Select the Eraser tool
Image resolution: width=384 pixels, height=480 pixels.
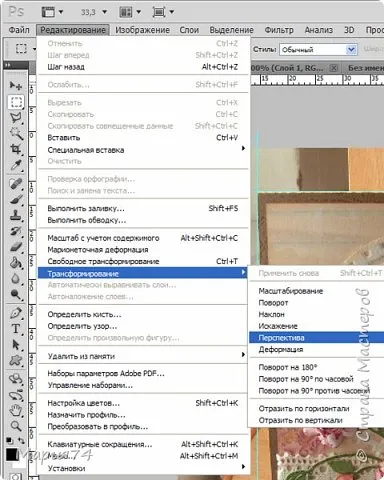point(16,247)
